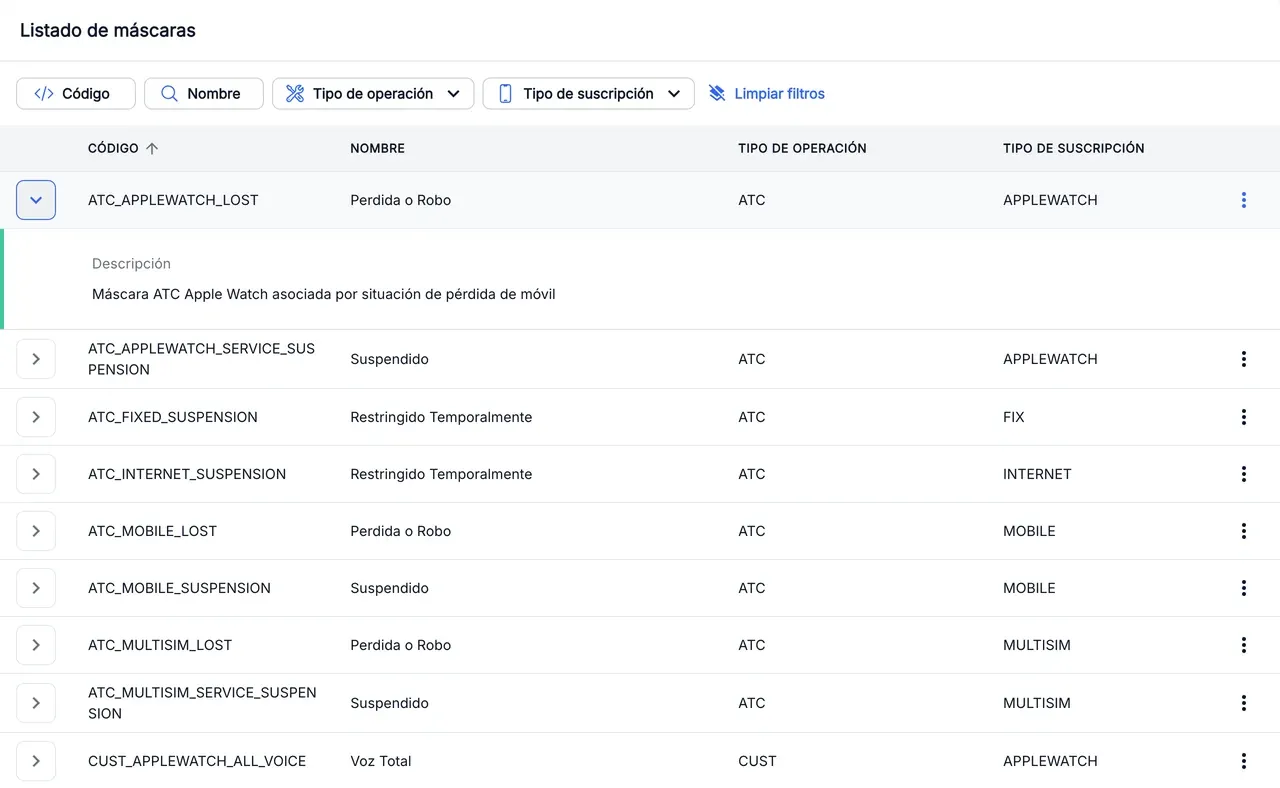Click the CUST operation type cell
This screenshot has height=788, width=1280.
click(x=757, y=761)
